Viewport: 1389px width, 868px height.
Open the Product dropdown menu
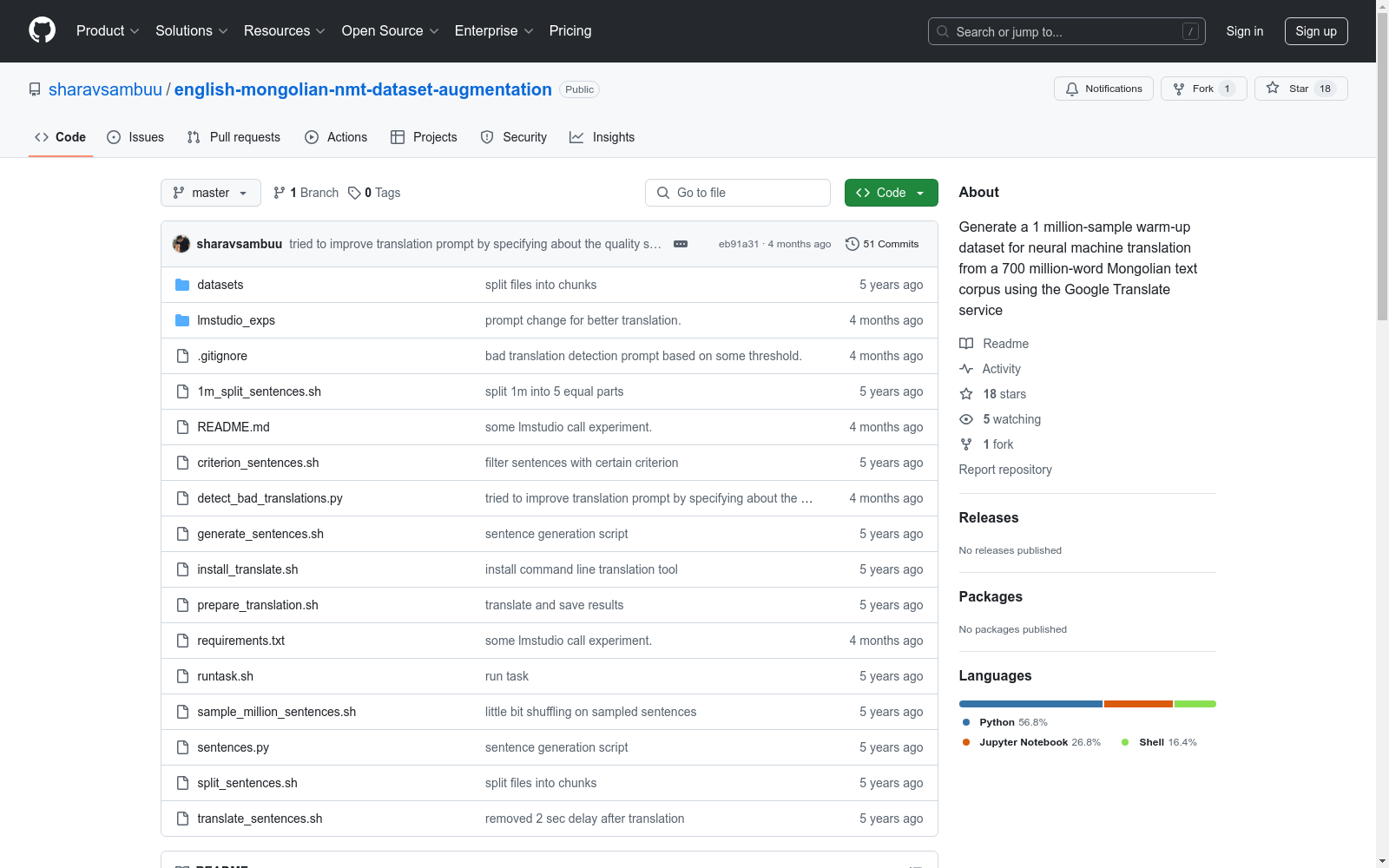point(108,31)
